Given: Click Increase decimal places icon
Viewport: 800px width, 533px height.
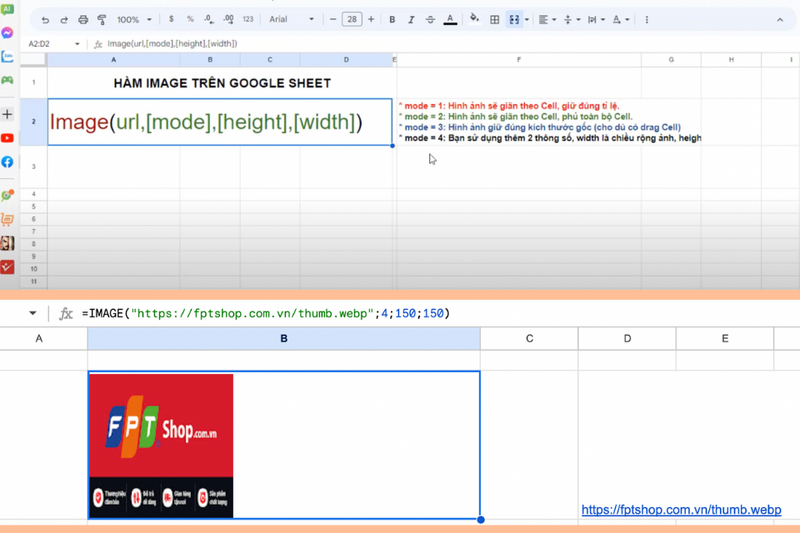Looking at the screenshot, I should point(229,19).
